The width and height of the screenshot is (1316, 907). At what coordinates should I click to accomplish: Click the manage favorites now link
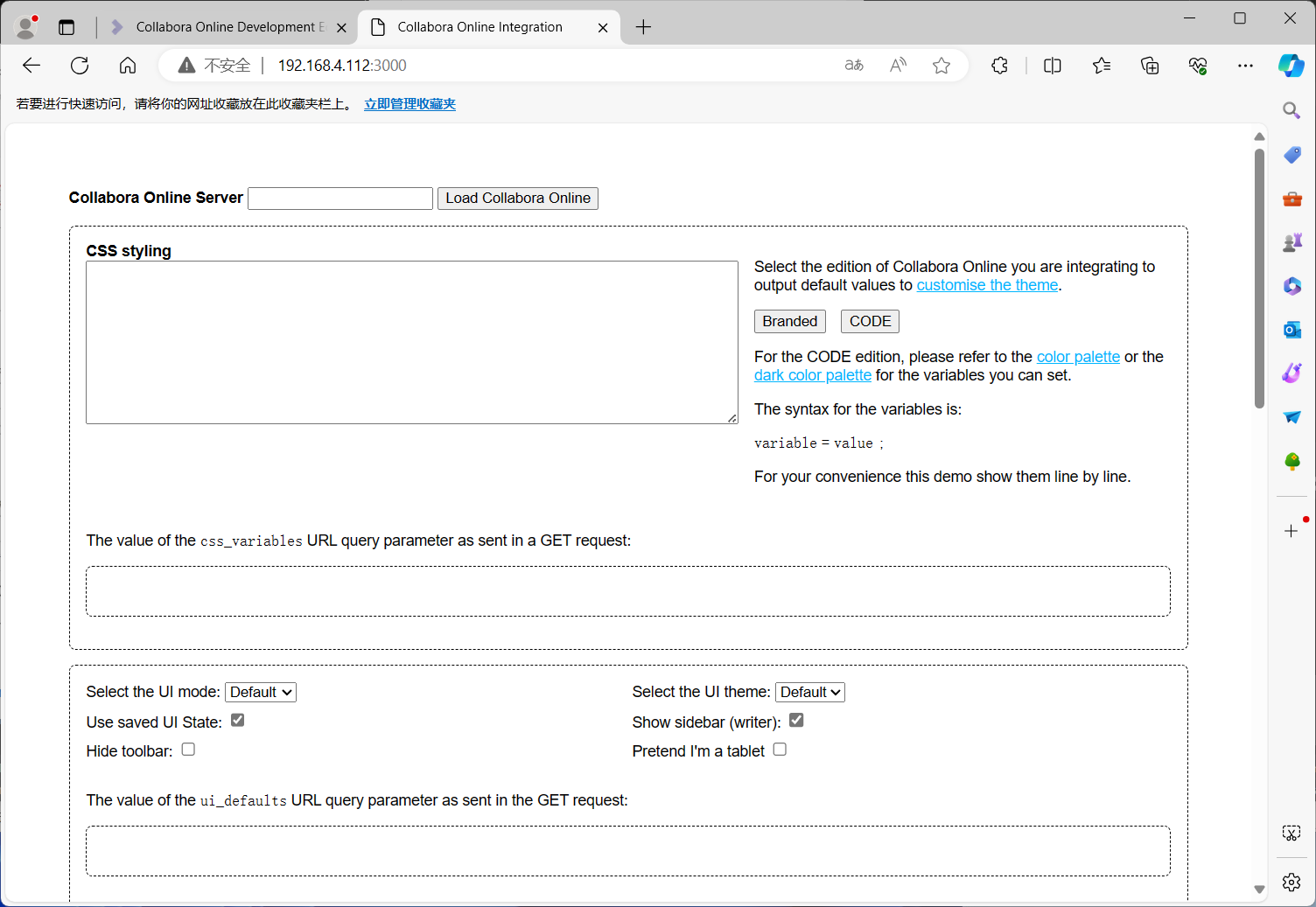coord(409,104)
